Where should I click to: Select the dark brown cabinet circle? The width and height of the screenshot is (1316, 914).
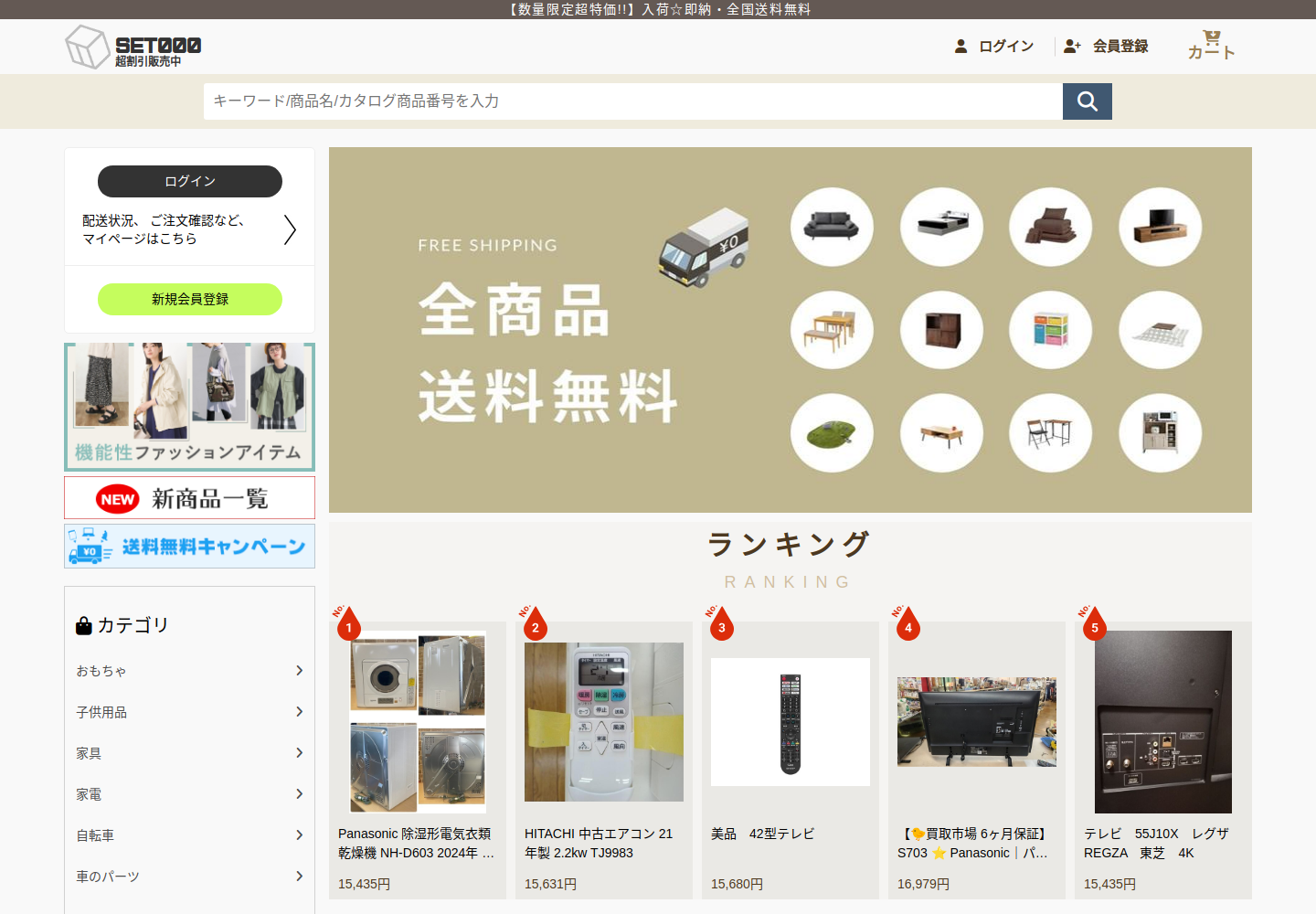click(x=941, y=330)
